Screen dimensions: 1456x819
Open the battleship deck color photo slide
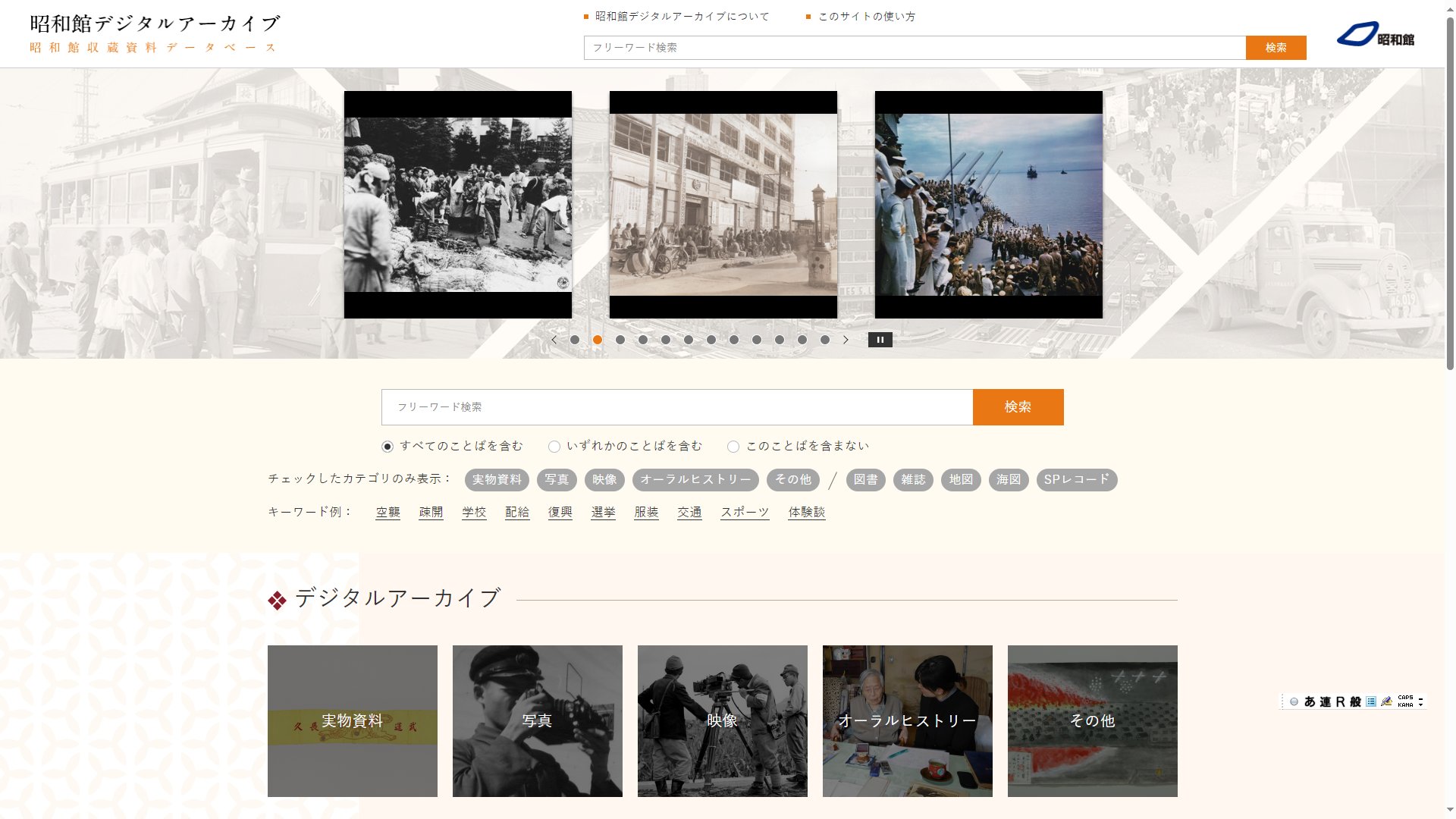point(989,205)
